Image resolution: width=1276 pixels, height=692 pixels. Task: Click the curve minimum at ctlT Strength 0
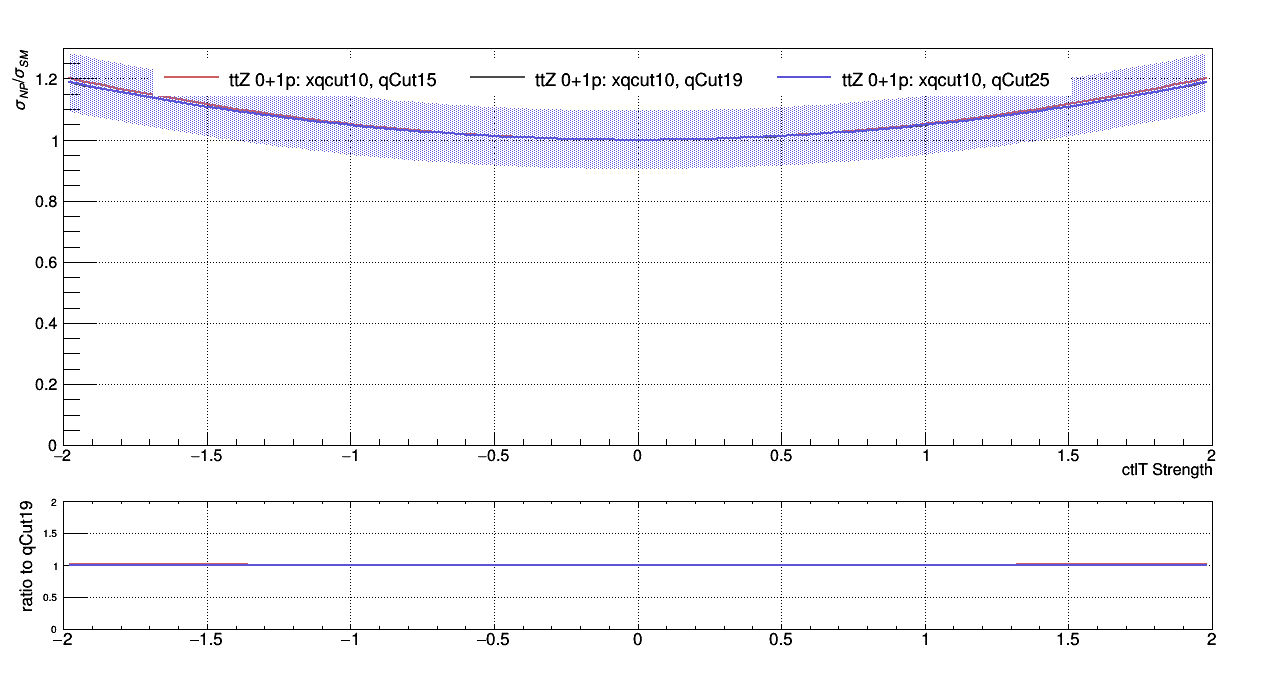pyautogui.click(x=637, y=140)
